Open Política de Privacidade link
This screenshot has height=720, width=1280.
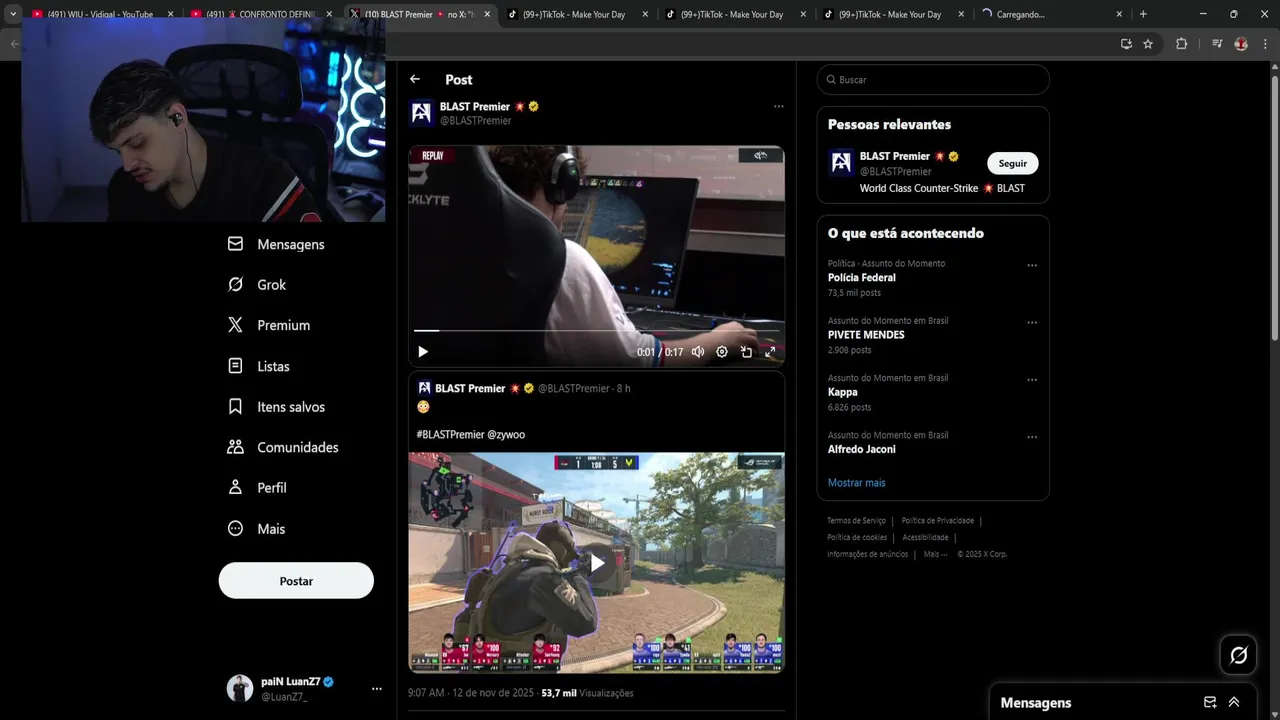coord(937,521)
